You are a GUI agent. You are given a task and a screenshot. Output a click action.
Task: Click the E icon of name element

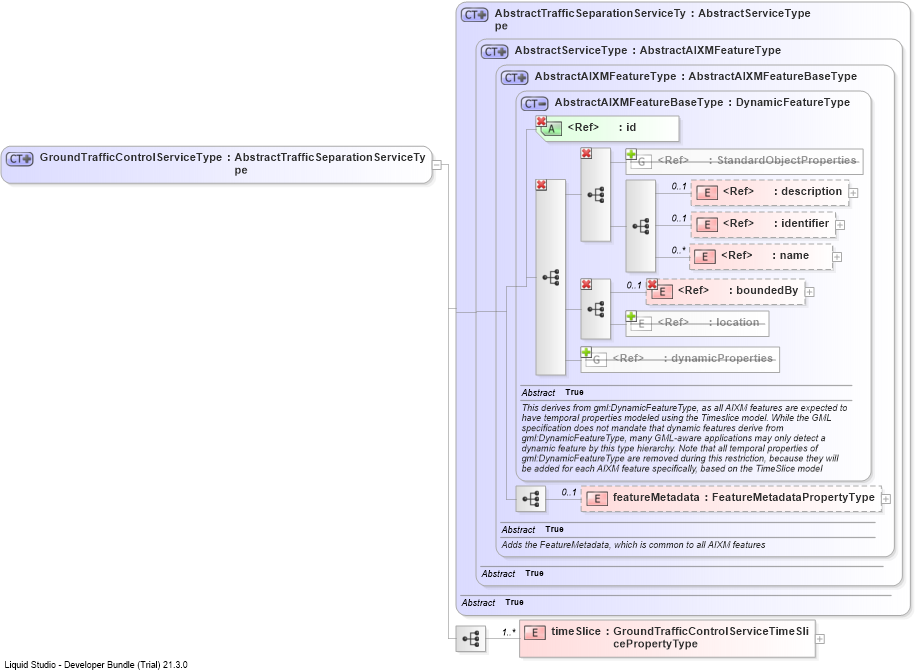click(705, 257)
